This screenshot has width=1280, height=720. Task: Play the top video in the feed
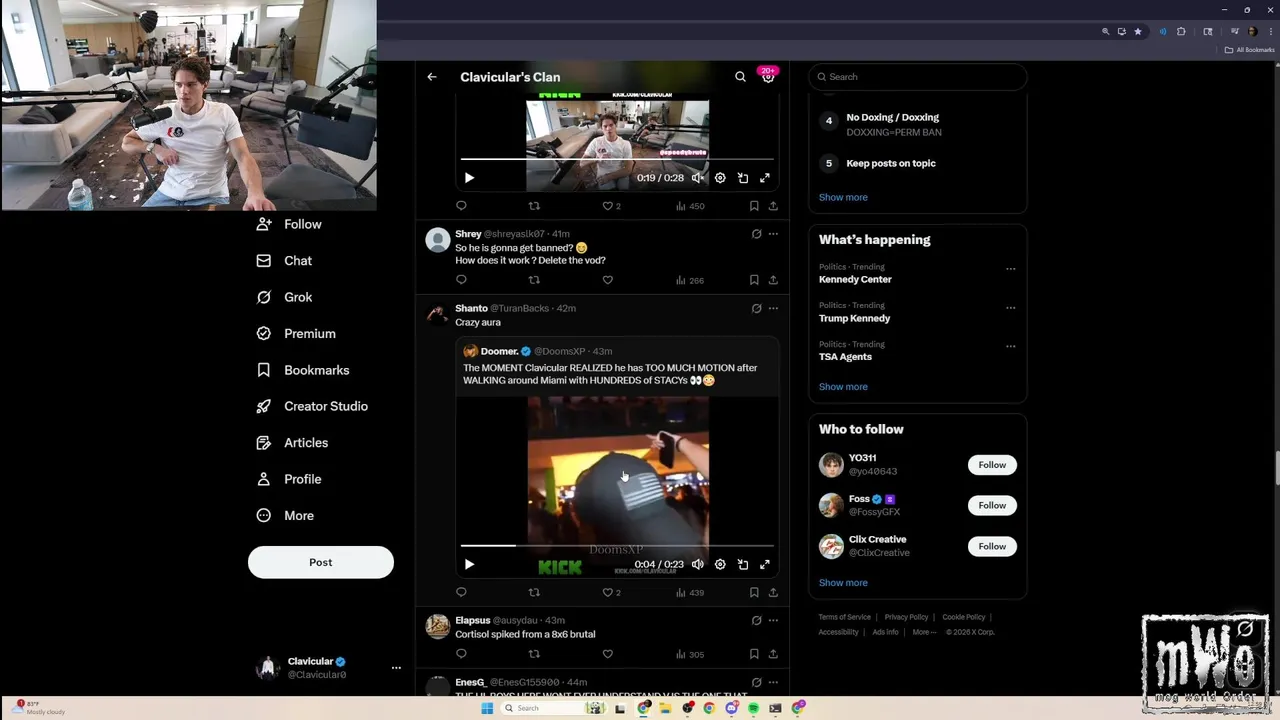click(x=469, y=178)
